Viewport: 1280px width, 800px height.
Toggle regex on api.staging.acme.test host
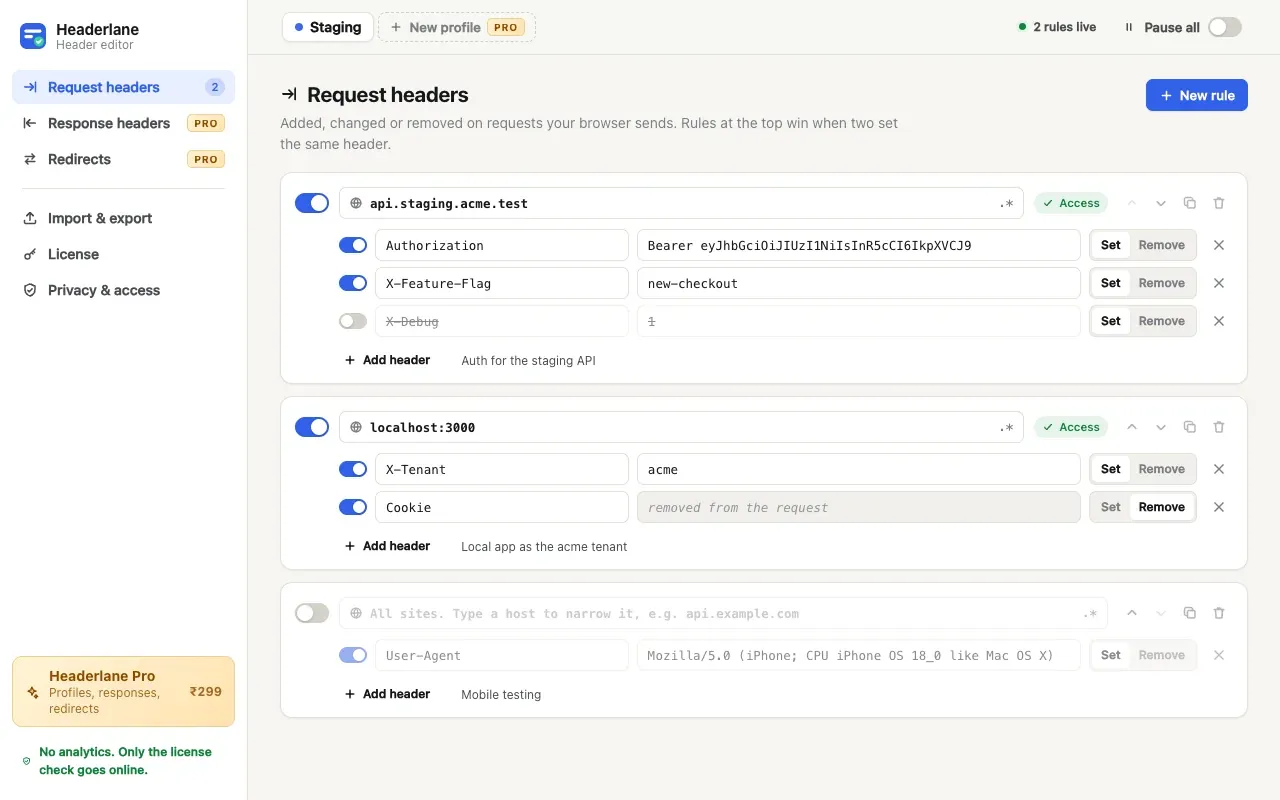(1006, 203)
